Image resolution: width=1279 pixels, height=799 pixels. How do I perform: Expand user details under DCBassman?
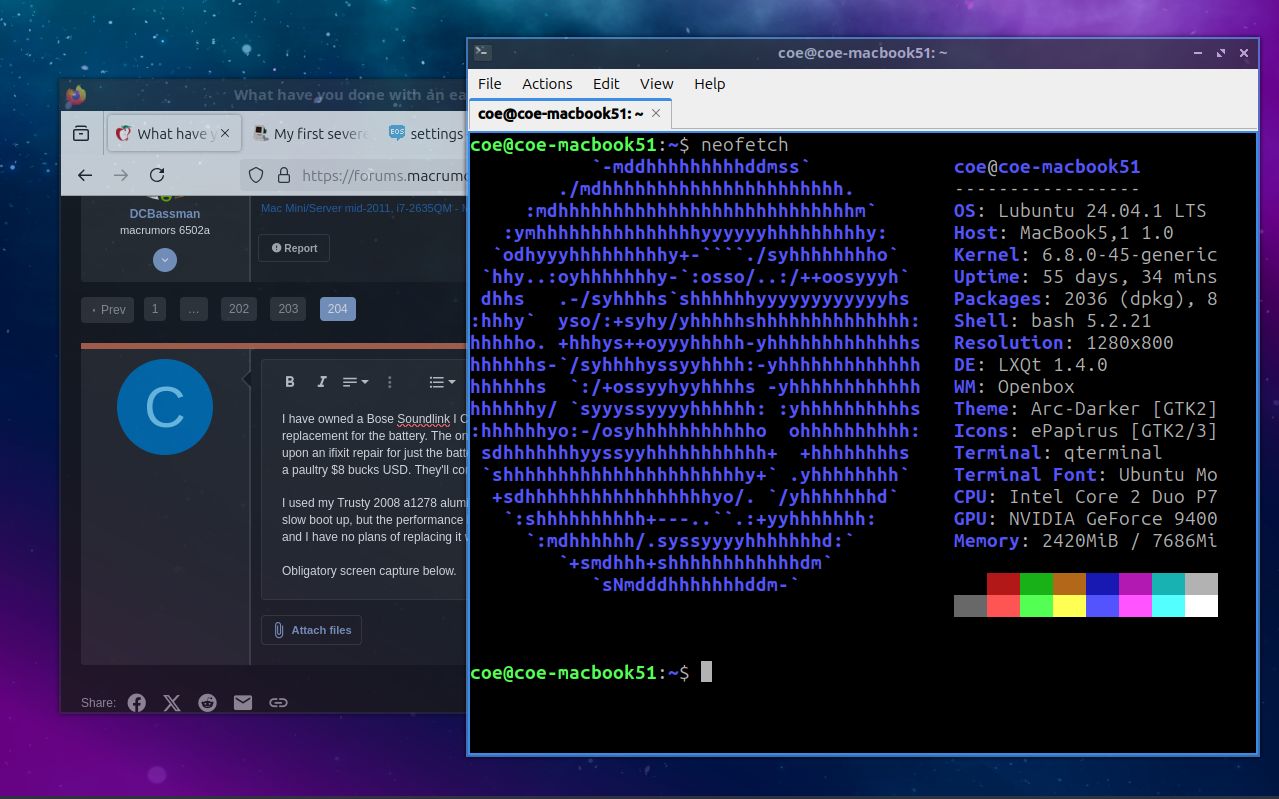click(165, 260)
